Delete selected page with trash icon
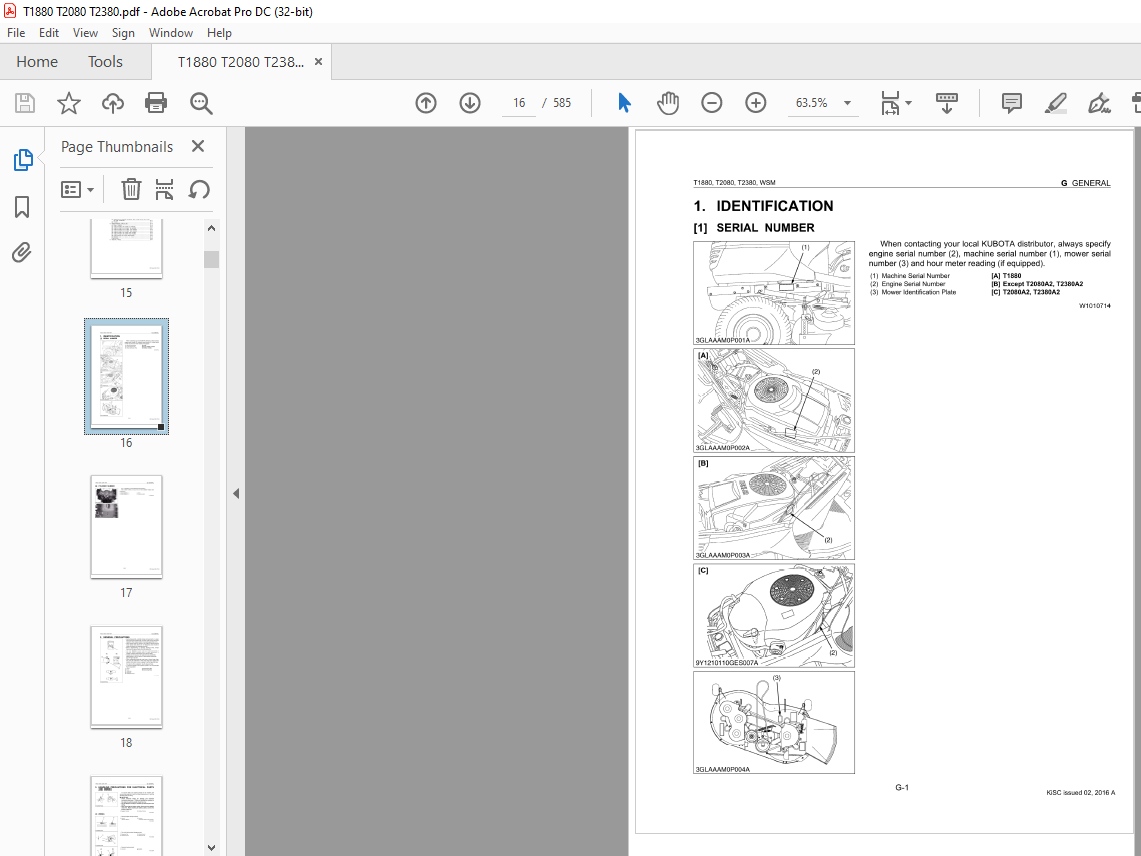1141x856 pixels. coord(131,189)
